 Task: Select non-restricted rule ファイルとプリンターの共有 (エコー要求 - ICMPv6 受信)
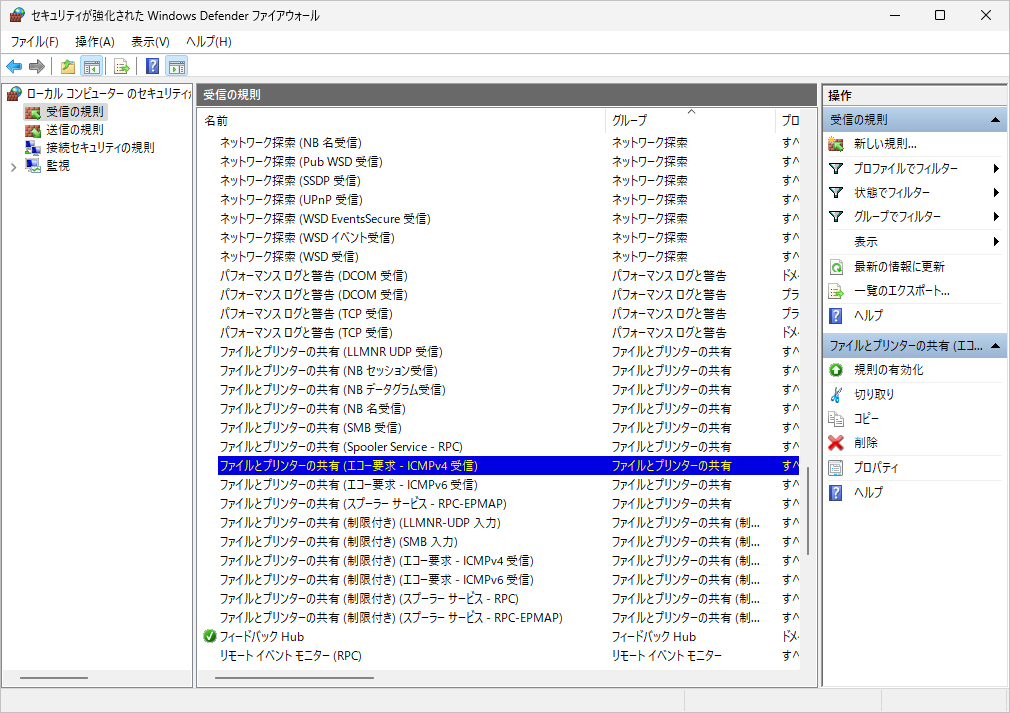tap(348, 484)
